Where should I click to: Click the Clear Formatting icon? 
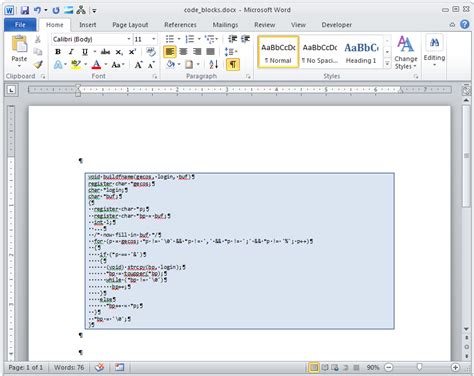click(x=151, y=52)
